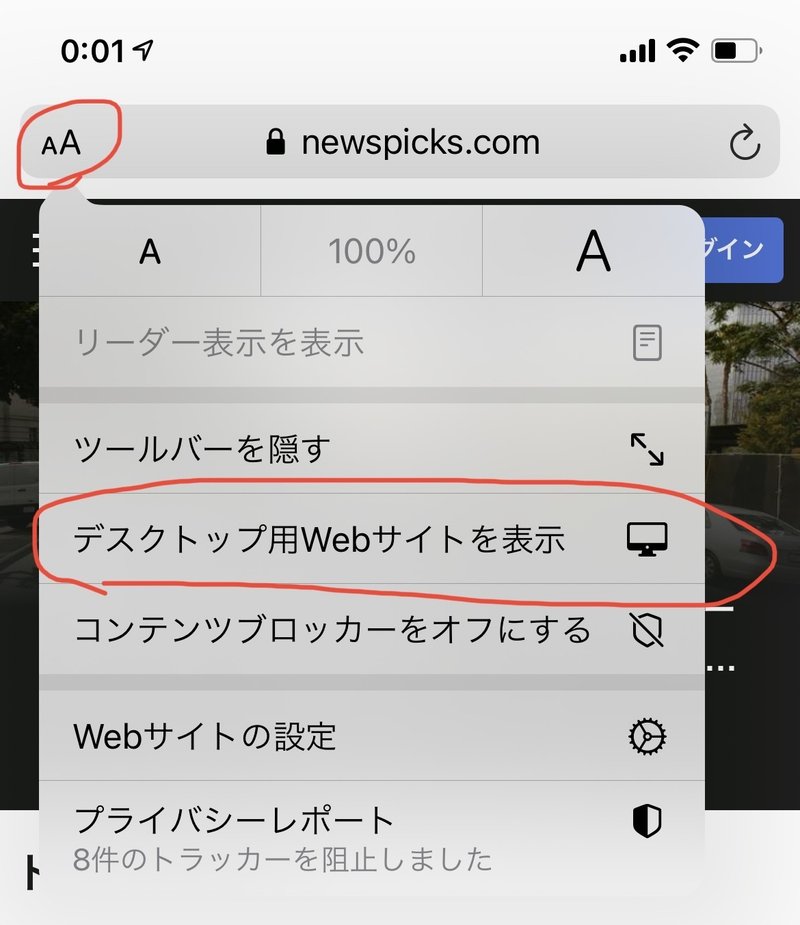The image size is (800, 925).
Task: Select デスクトップ用Webサイトを表示
Action: click(x=372, y=539)
